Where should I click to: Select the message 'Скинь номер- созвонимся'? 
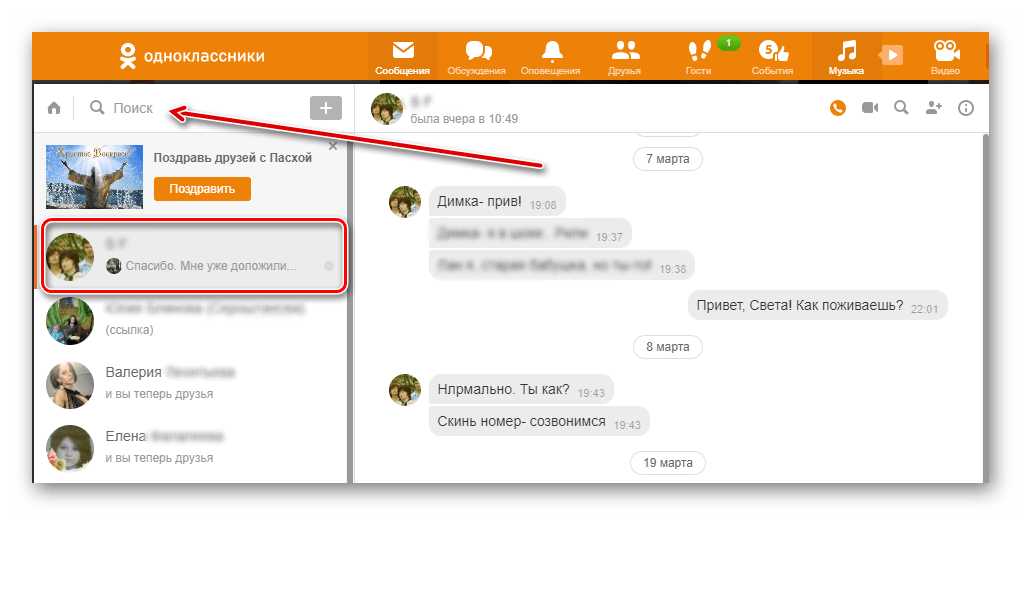point(539,422)
